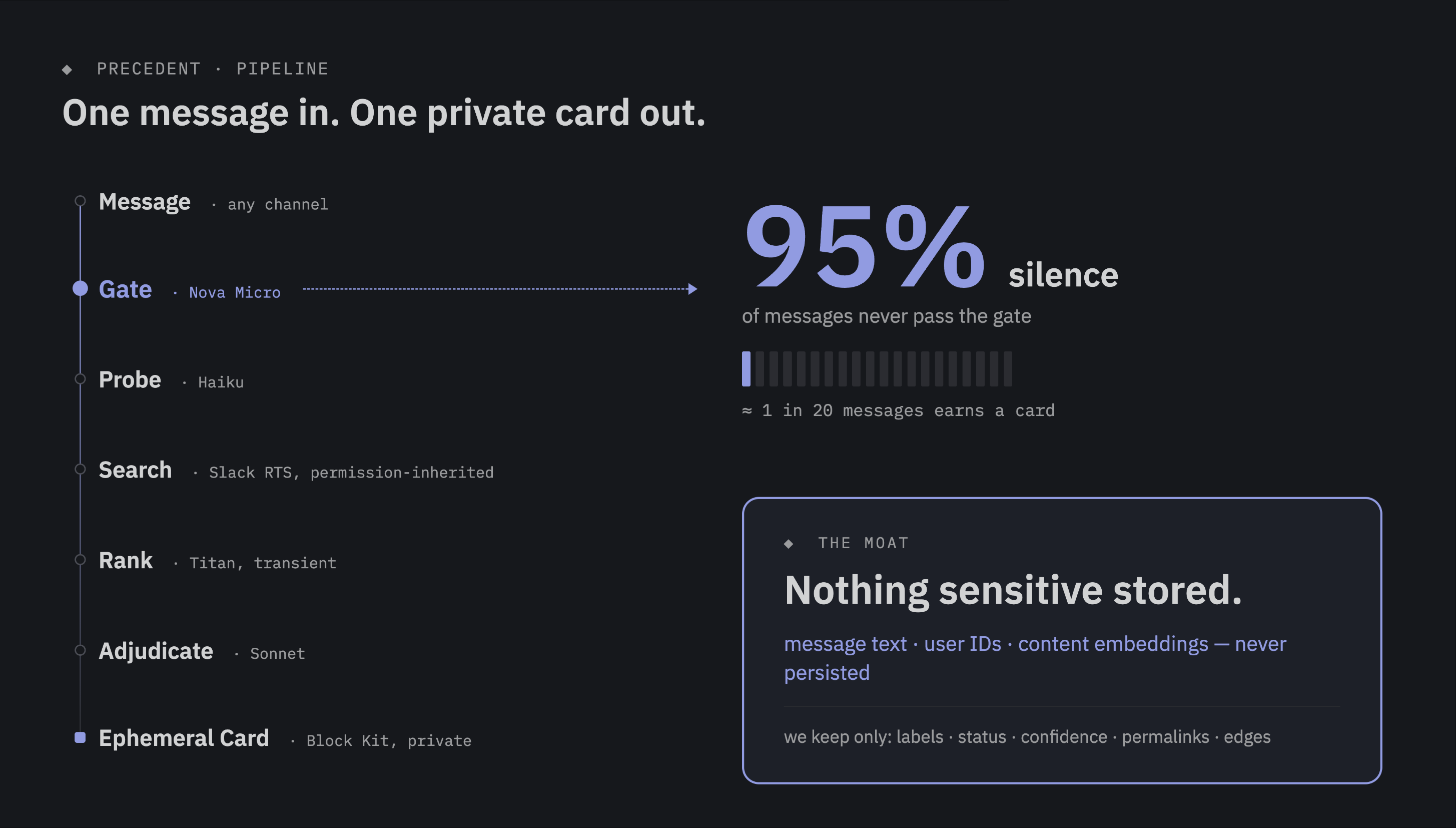Image resolution: width=1456 pixels, height=828 pixels.
Task: Click the Nova Micro model label
Action: tap(235, 292)
